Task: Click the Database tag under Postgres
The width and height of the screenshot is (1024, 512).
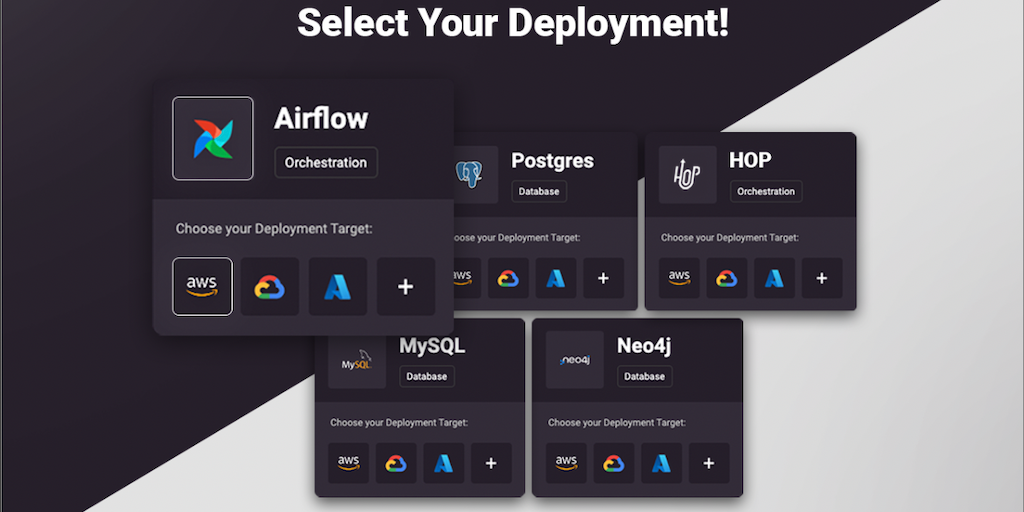Action: [539, 191]
